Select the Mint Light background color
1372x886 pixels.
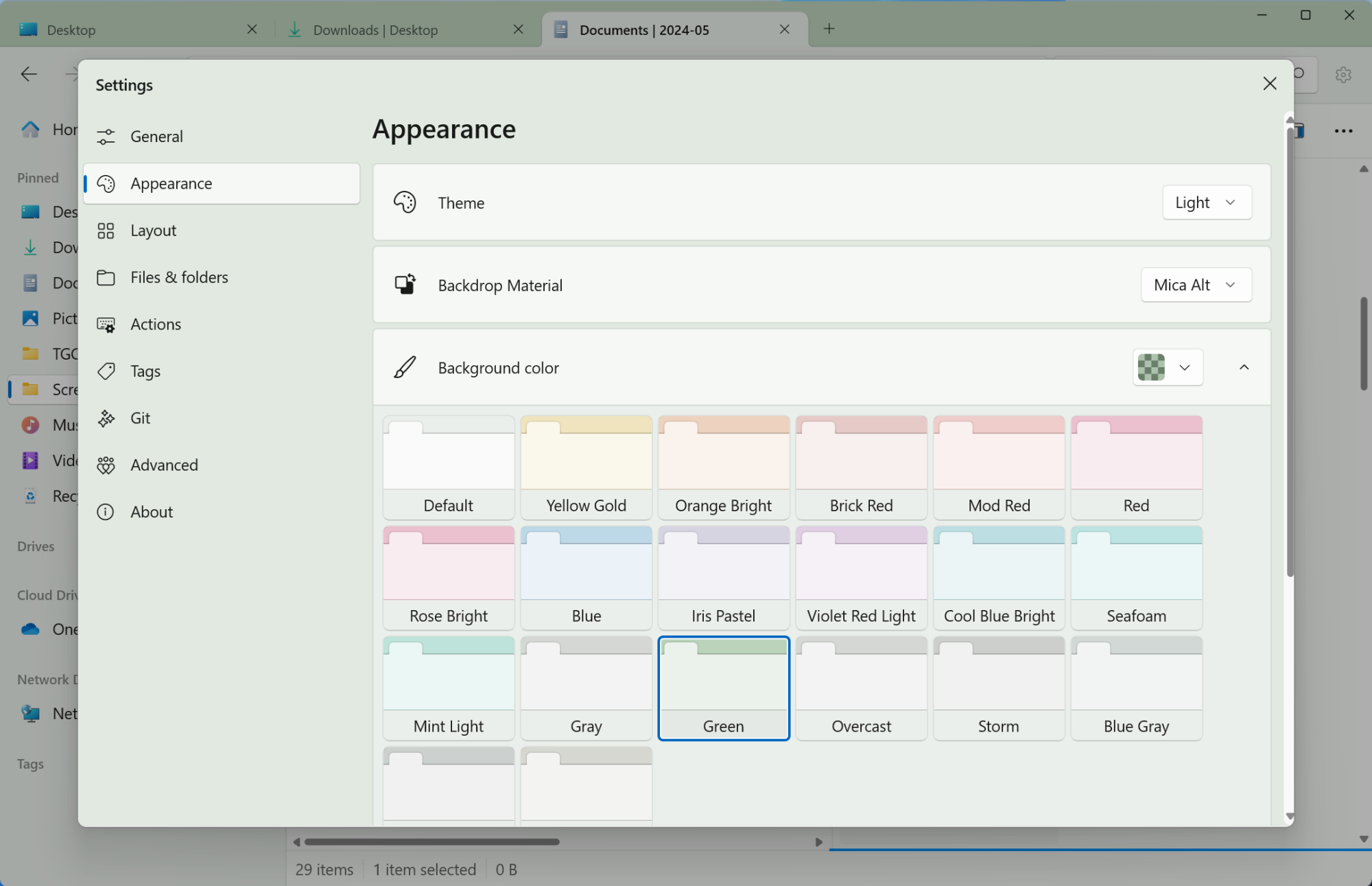(449, 688)
